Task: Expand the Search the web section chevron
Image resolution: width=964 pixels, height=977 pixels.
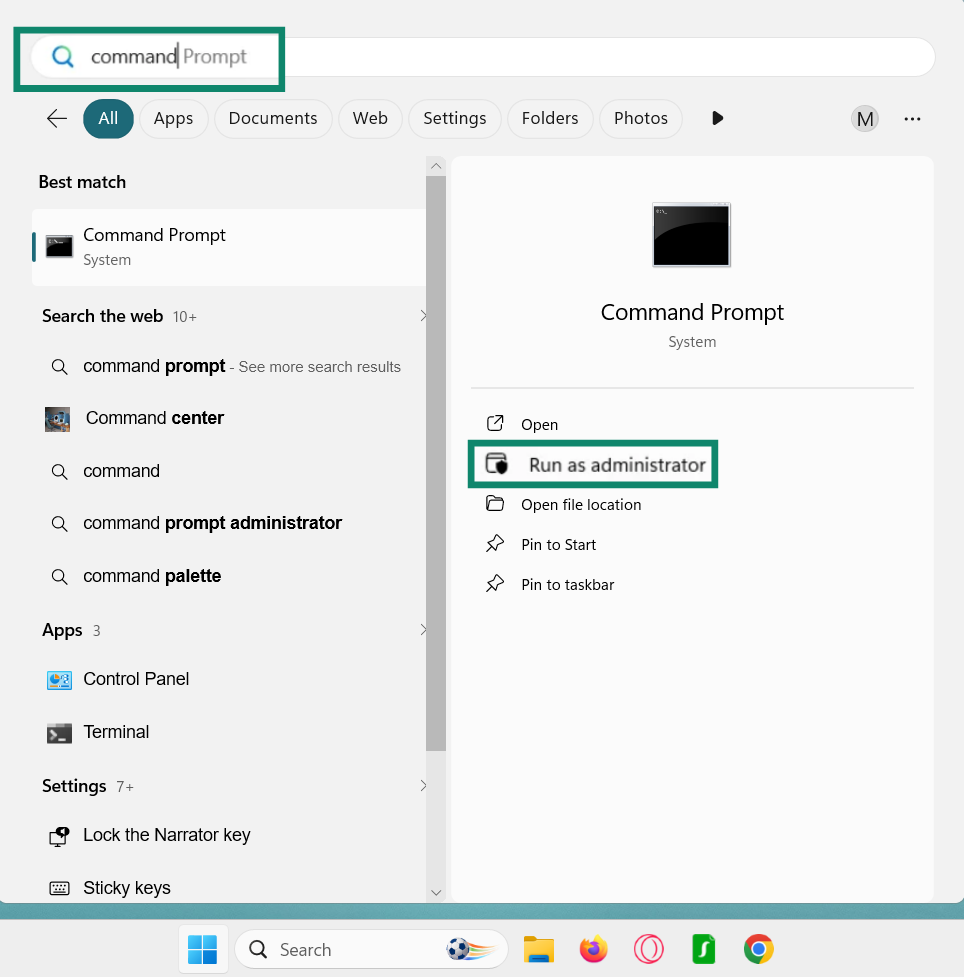Action: [x=423, y=316]
